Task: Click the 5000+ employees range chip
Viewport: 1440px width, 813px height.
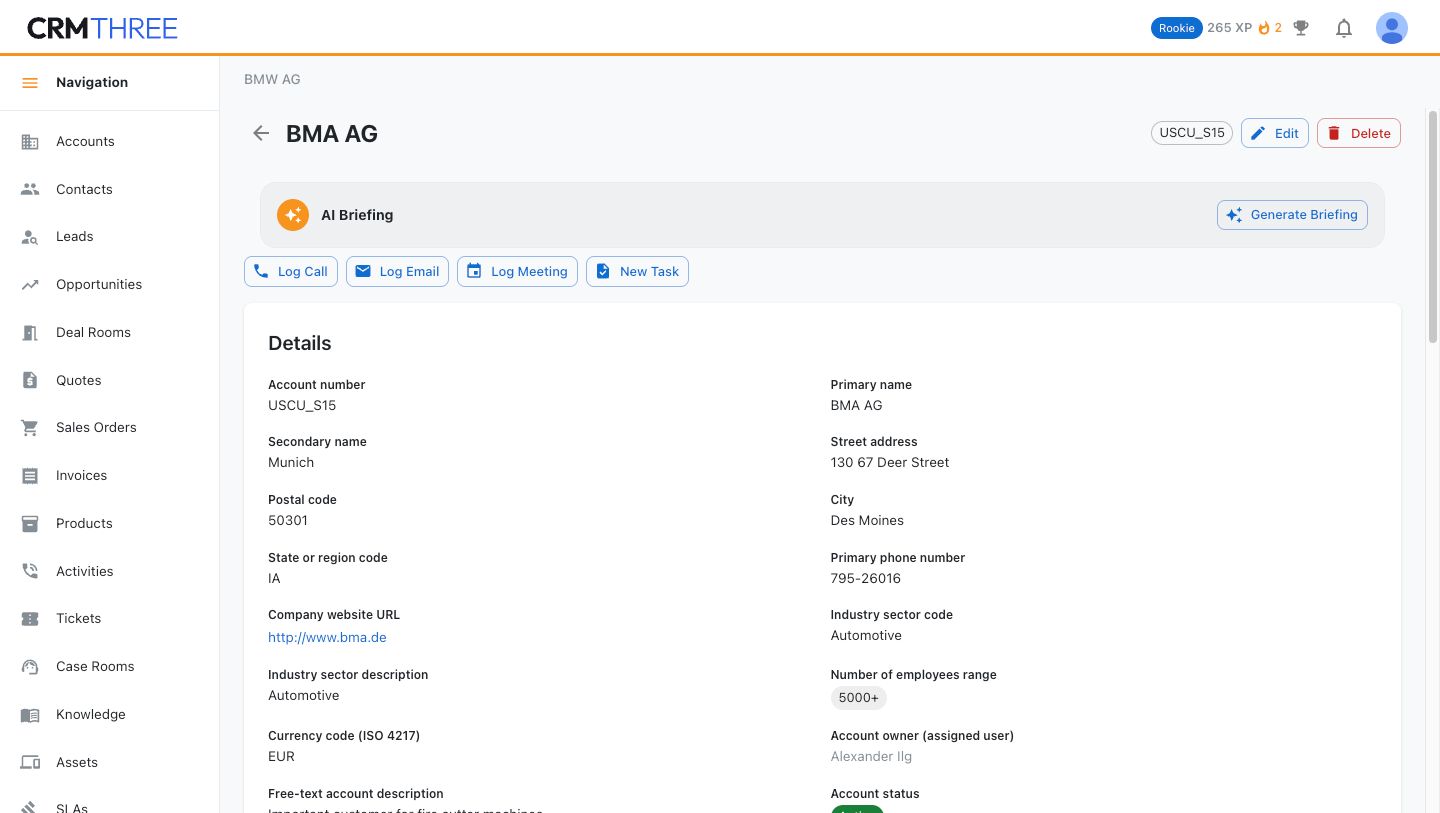Action: point(859,698)
